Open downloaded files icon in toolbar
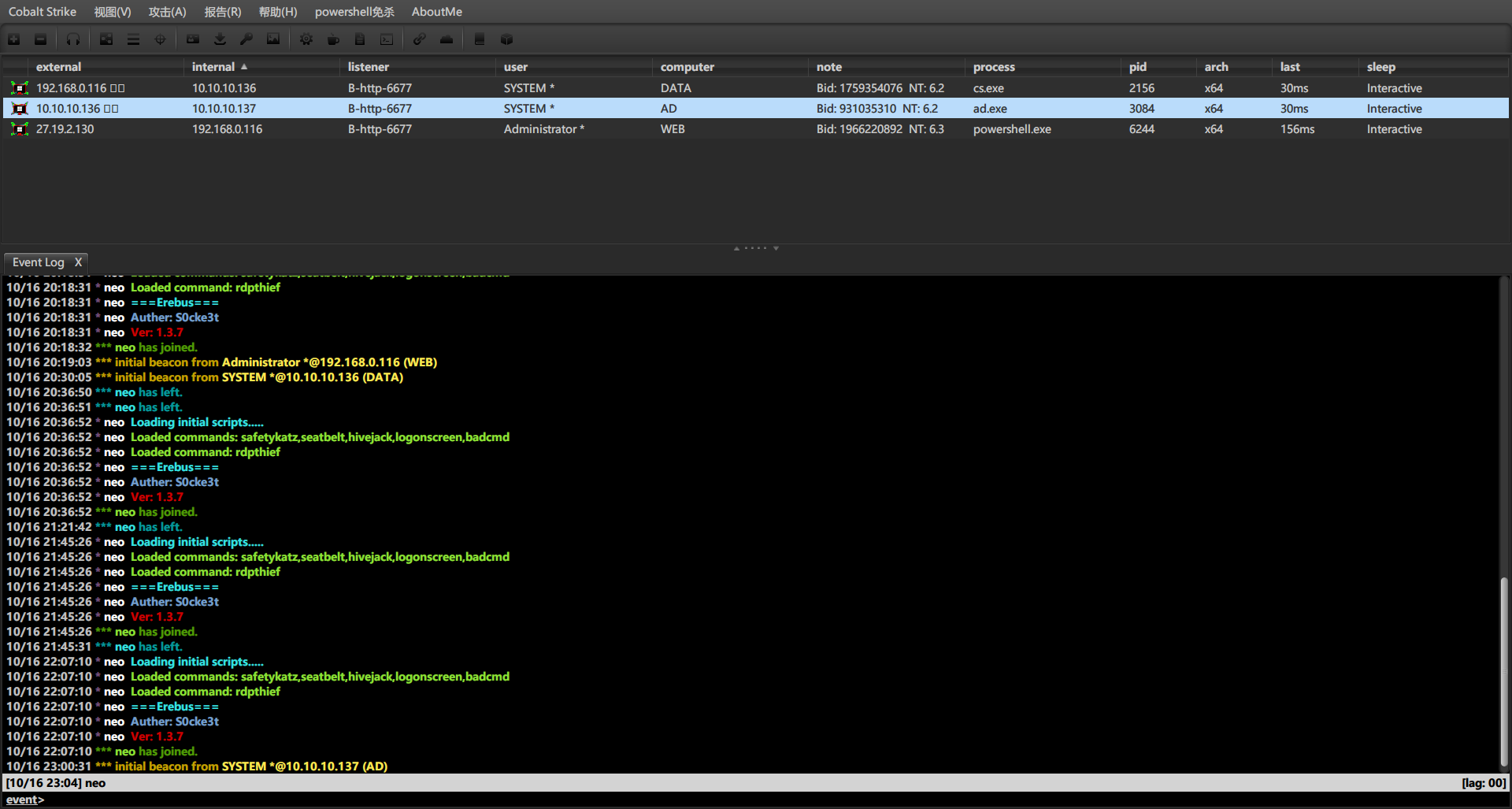Viewport: 1512px width, 809px height. pos(220,39)
